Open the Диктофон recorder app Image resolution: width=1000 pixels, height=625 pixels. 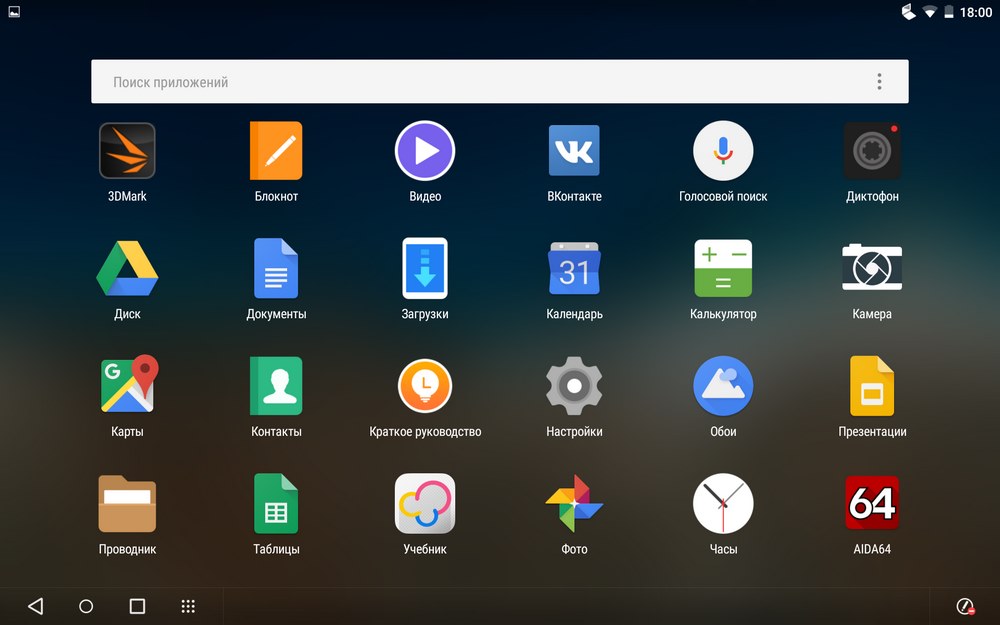coord(872,151)
